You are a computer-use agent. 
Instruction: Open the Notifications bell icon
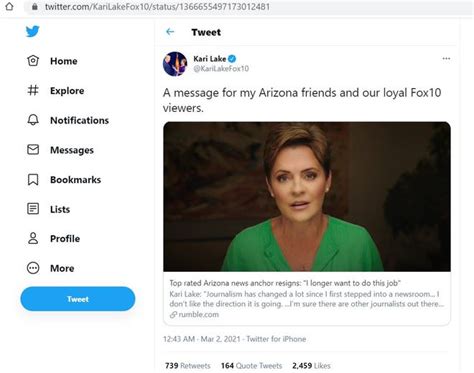33,120
